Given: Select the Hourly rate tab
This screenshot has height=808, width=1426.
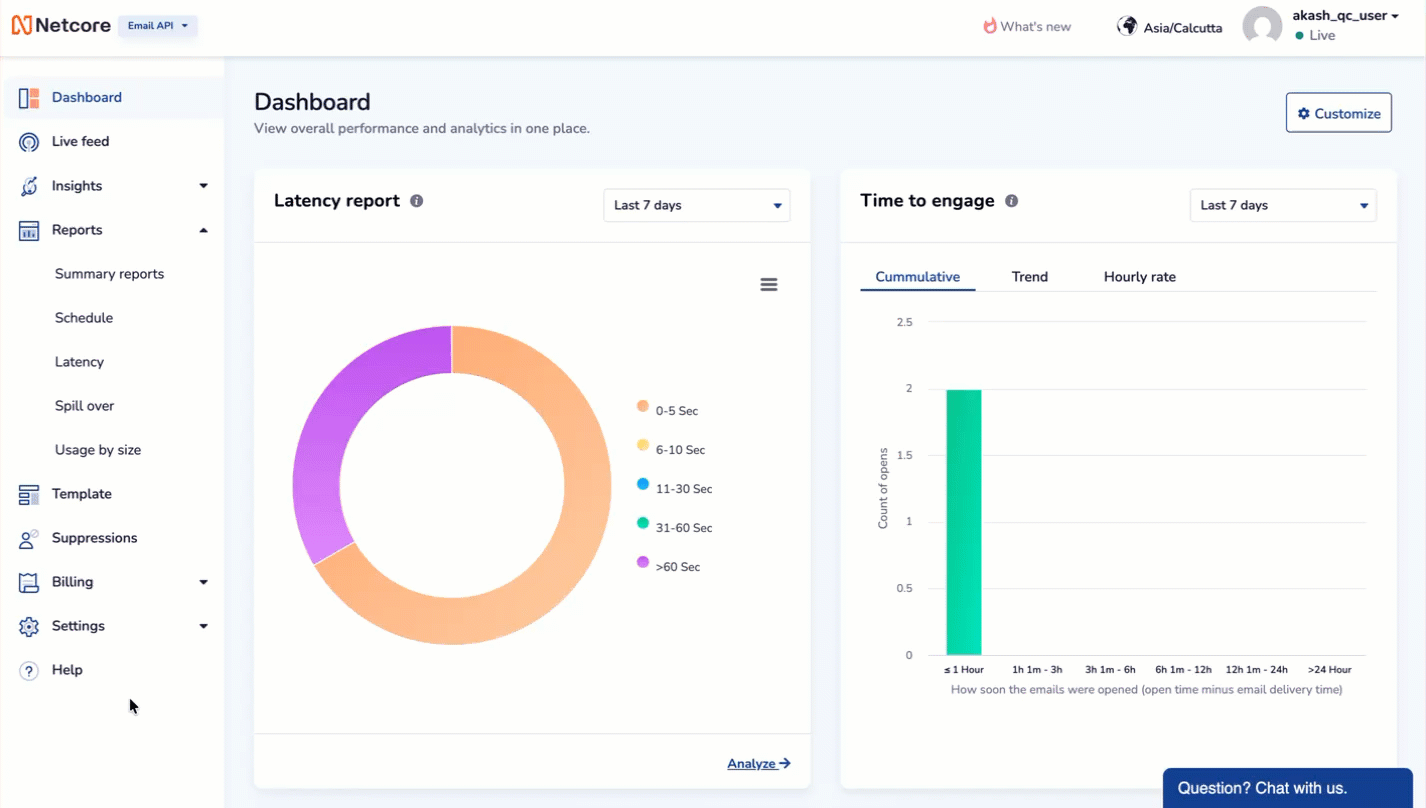Looking at the screenshot, I should click(x=1139, y=276).
